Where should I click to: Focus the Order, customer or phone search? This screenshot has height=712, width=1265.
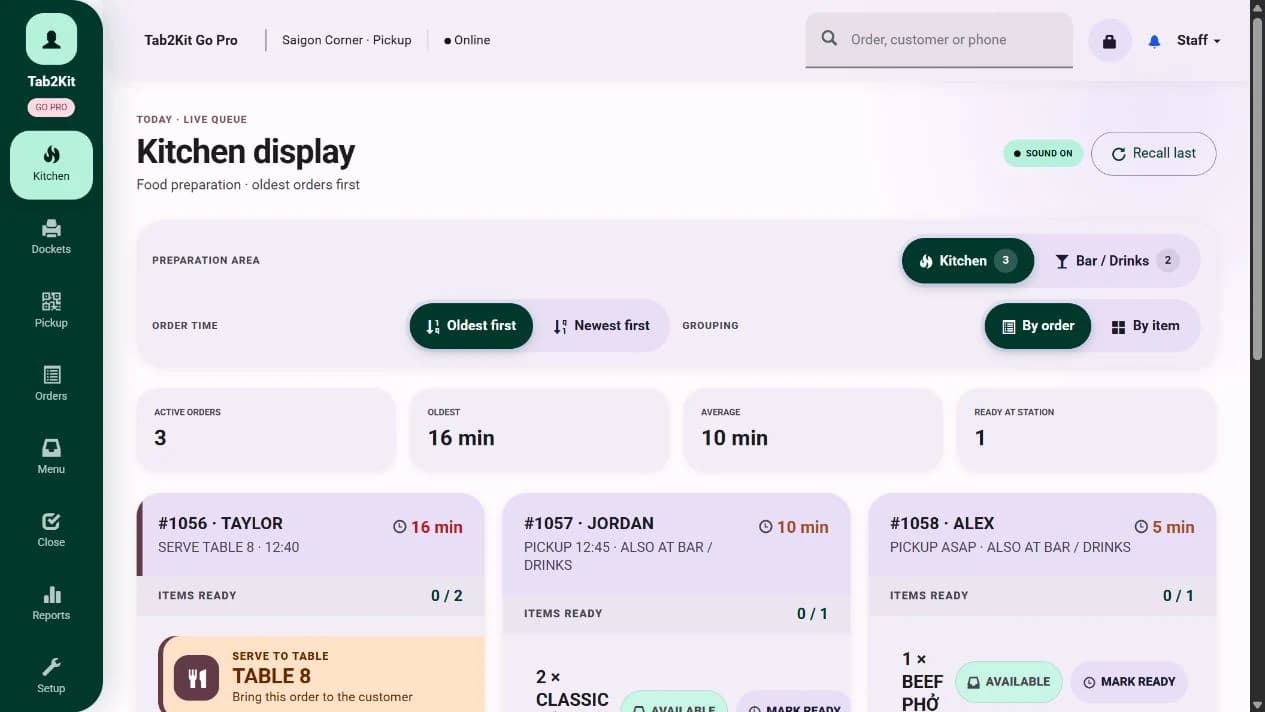[x=939, y=40]
